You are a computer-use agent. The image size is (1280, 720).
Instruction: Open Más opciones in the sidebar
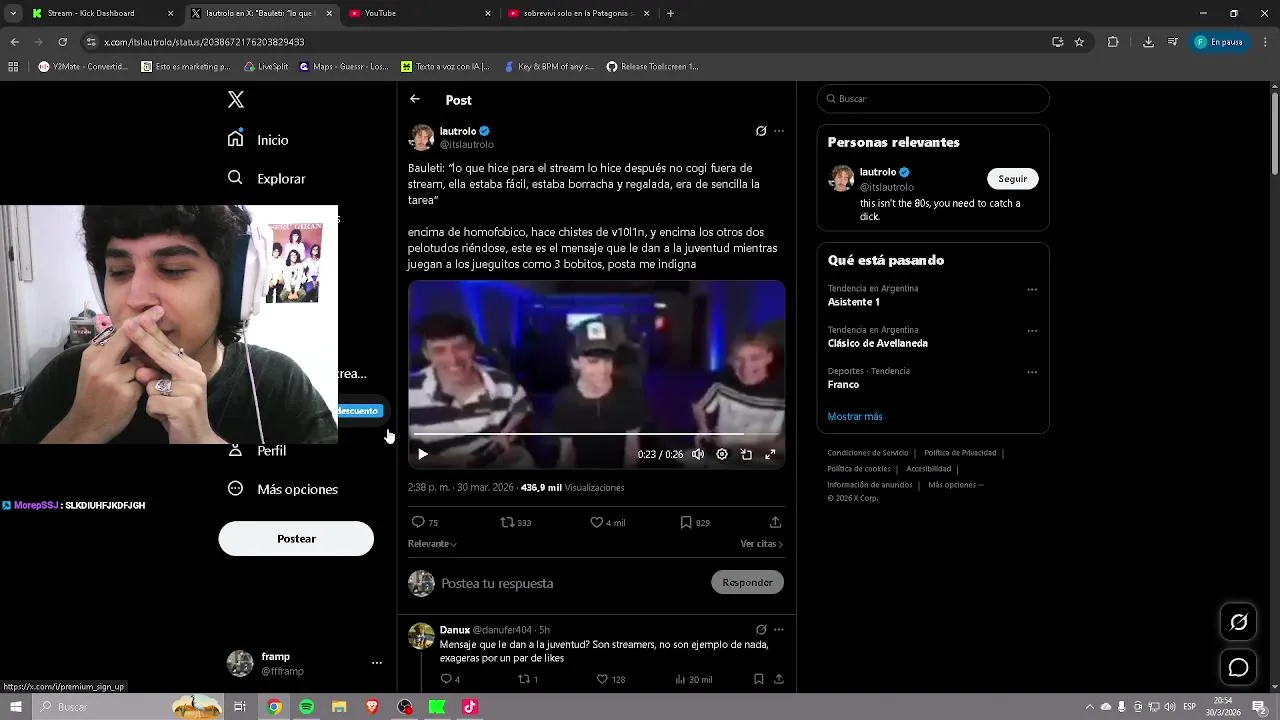[x=283, y=489]
